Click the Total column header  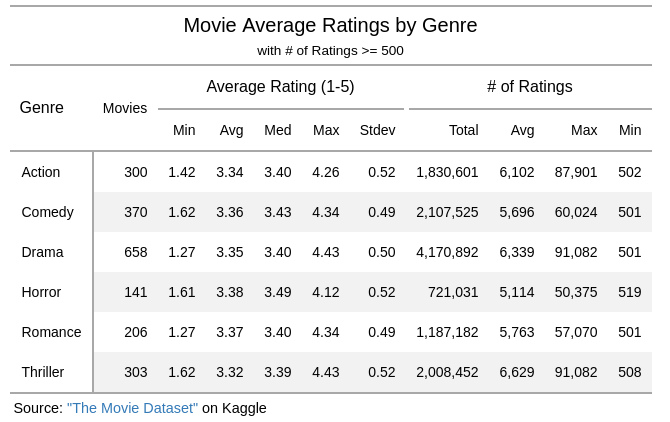463,130
